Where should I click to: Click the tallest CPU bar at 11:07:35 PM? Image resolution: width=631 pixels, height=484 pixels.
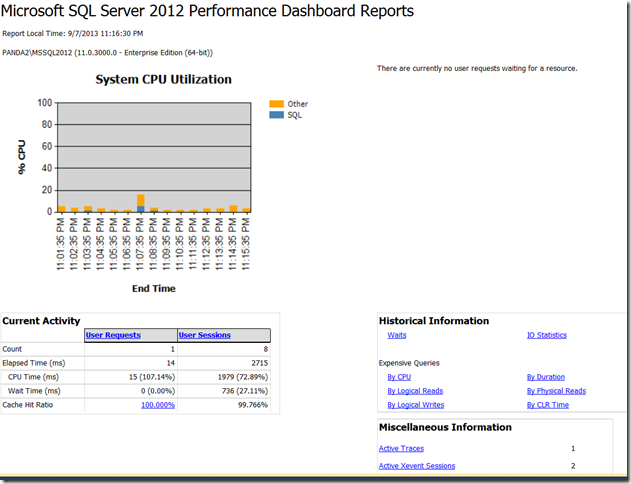(141, 203)
